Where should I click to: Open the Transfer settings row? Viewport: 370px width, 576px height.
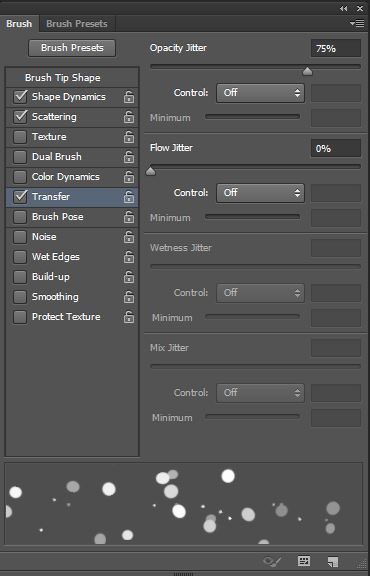click(72, 197)
